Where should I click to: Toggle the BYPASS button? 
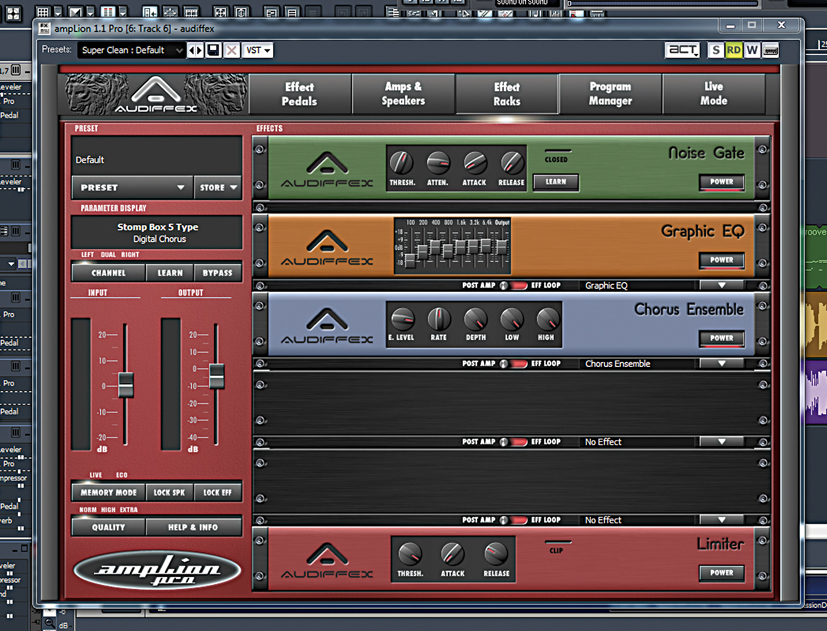[218, 273]
